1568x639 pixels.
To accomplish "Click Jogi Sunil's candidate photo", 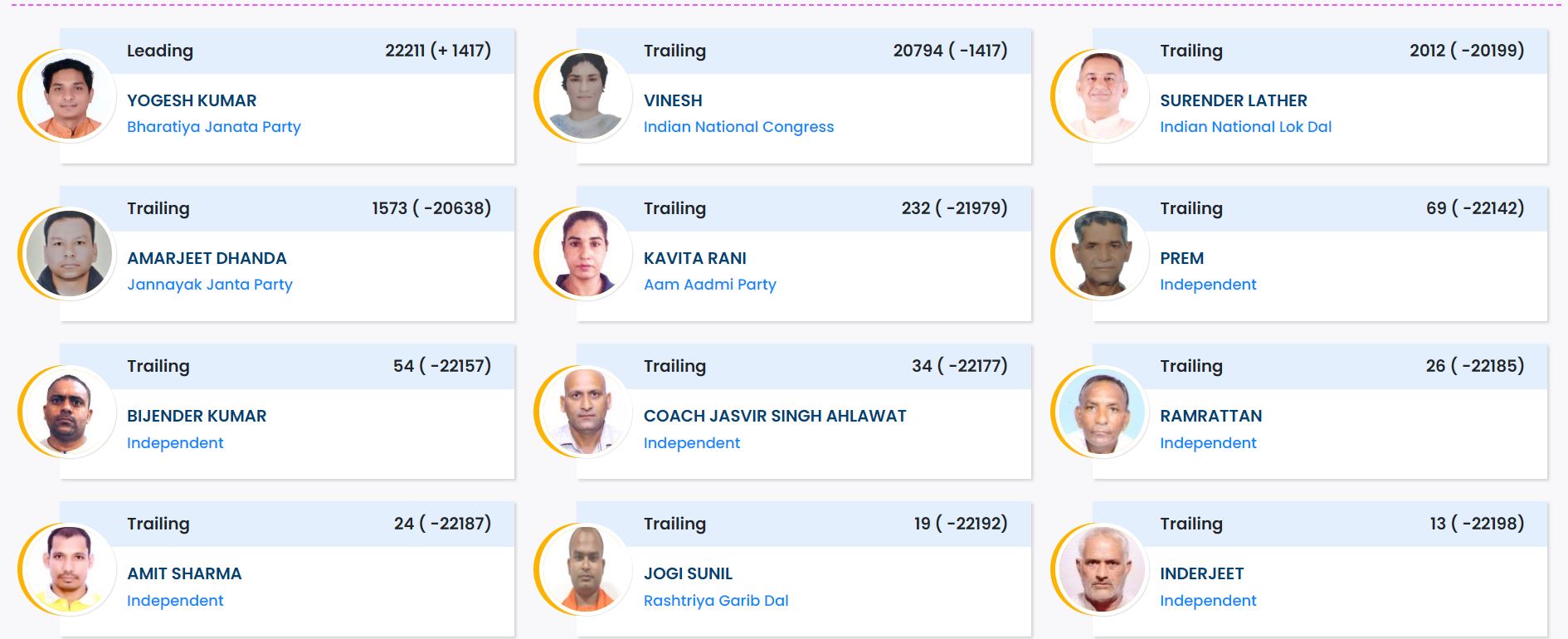I will click(x=586, y=569).
